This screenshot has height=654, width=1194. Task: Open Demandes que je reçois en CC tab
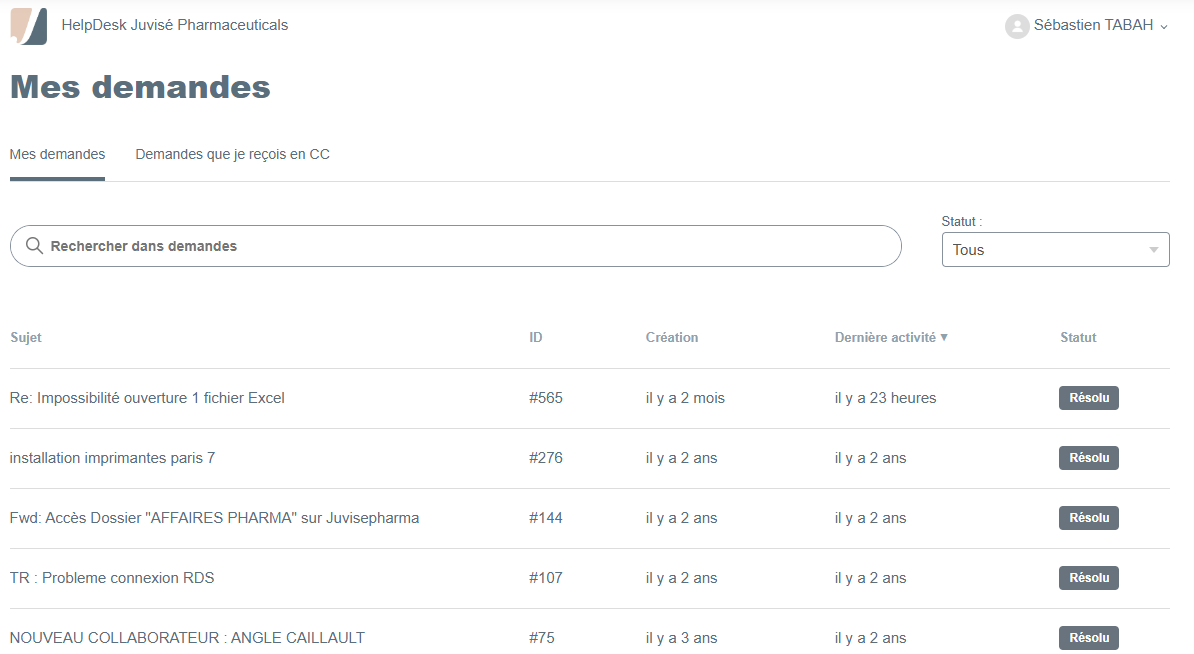pos(232,155)
